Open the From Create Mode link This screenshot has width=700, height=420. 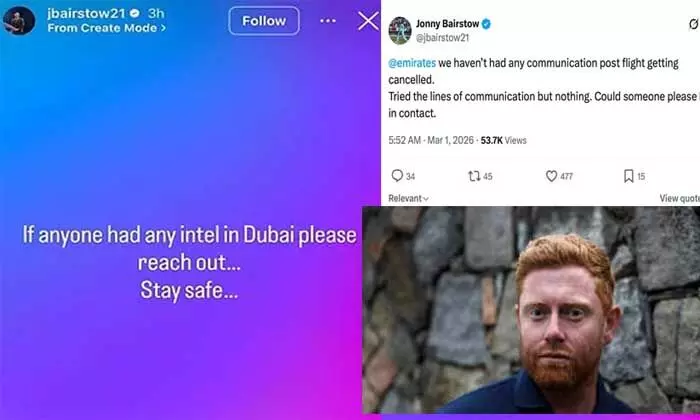(x=106, y=28)
